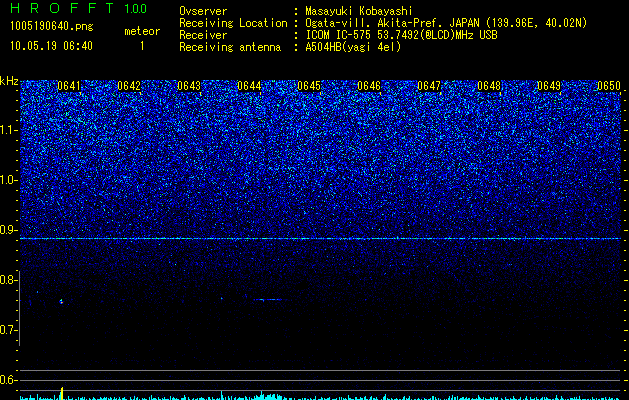
Task: Click the meteor label
Action: coord(142,31)
